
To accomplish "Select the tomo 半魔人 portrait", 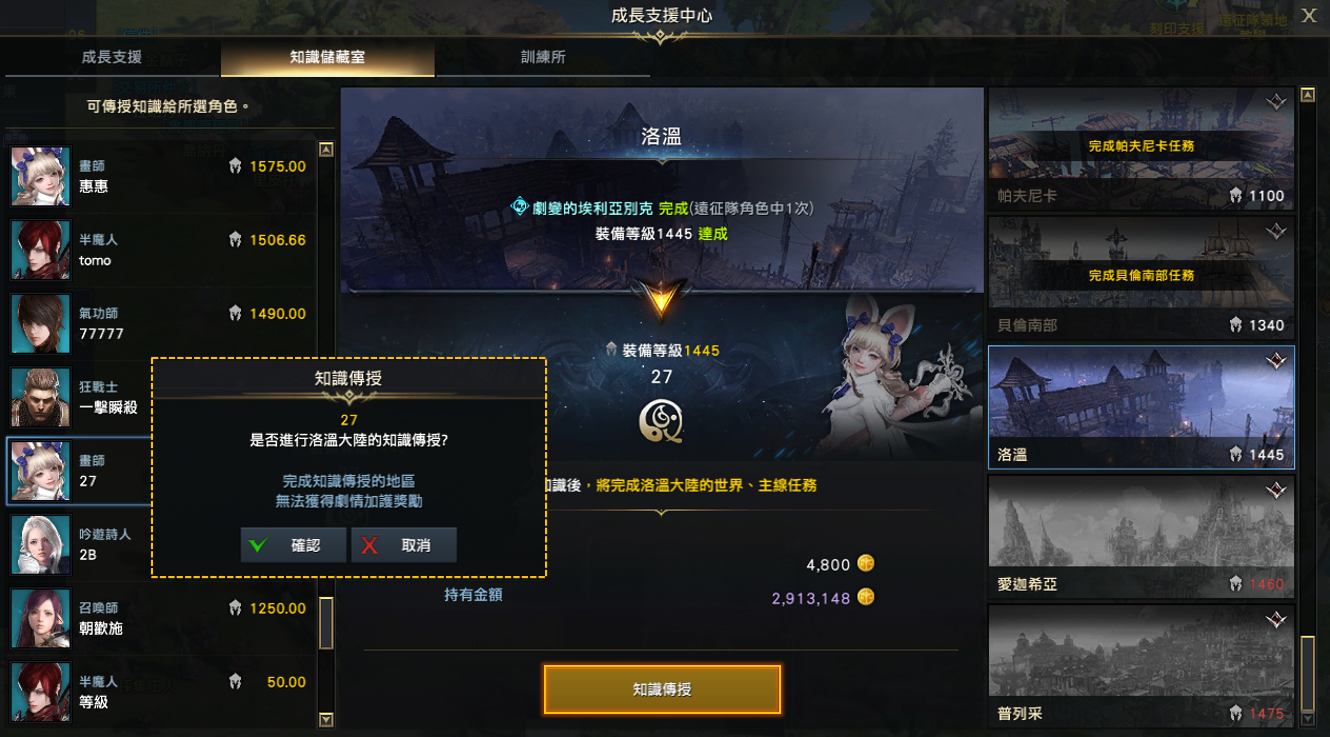I will (41, 250).
